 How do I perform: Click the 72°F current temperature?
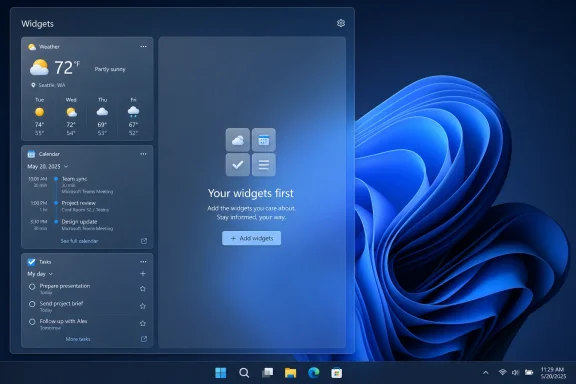[67, 68]
